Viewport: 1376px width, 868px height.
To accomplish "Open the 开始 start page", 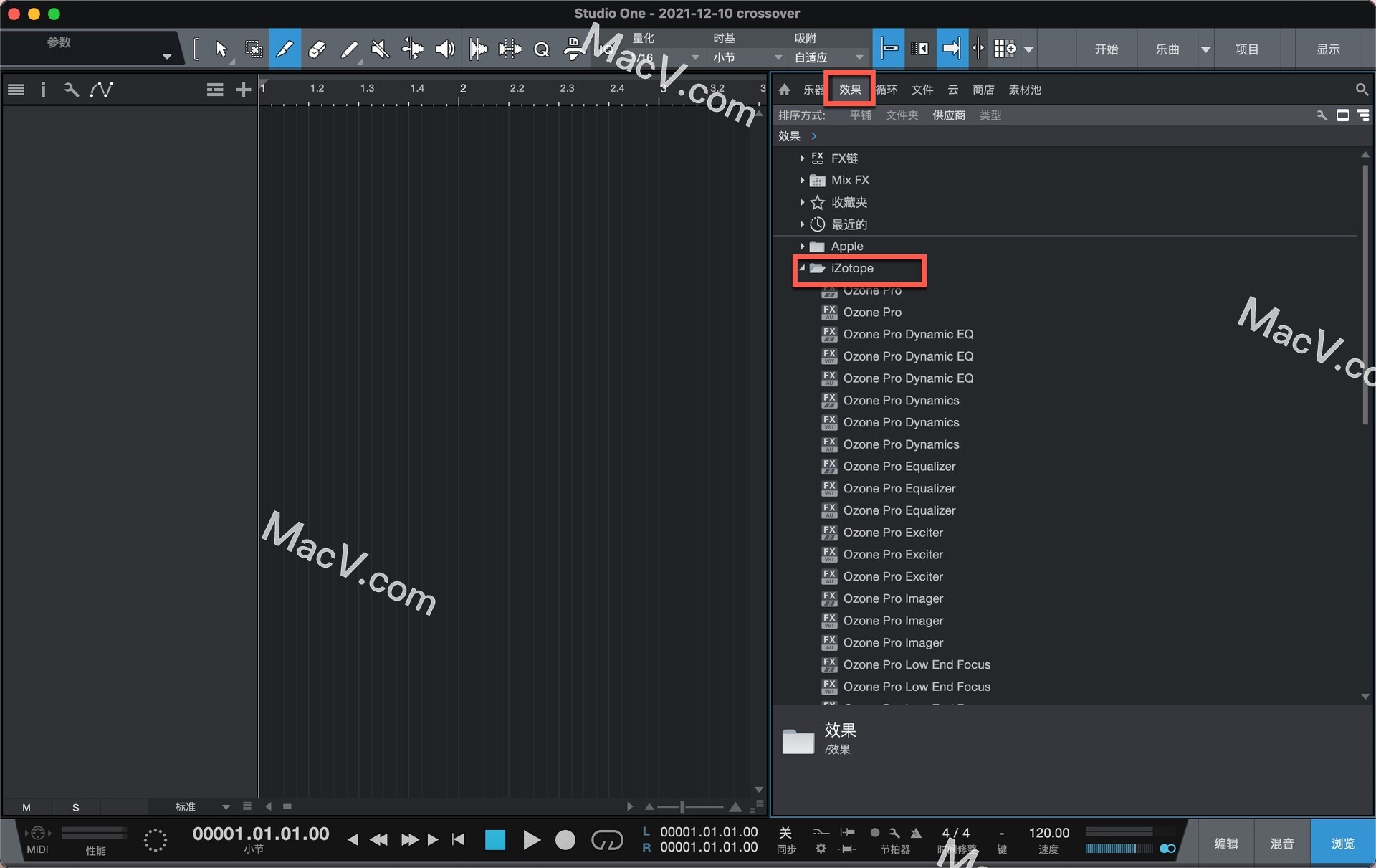I will [1107, 49].
